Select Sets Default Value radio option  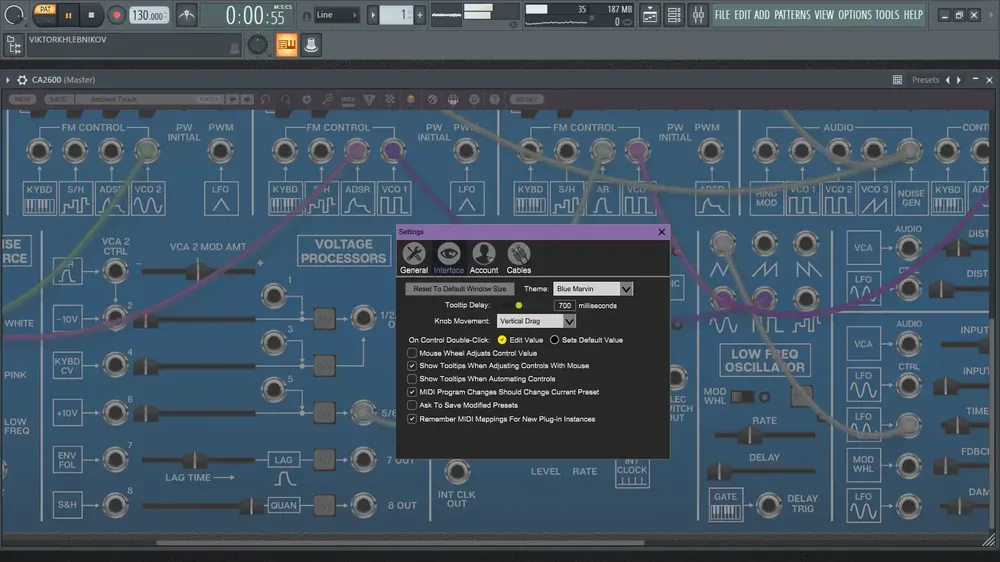tap(554, 340)
